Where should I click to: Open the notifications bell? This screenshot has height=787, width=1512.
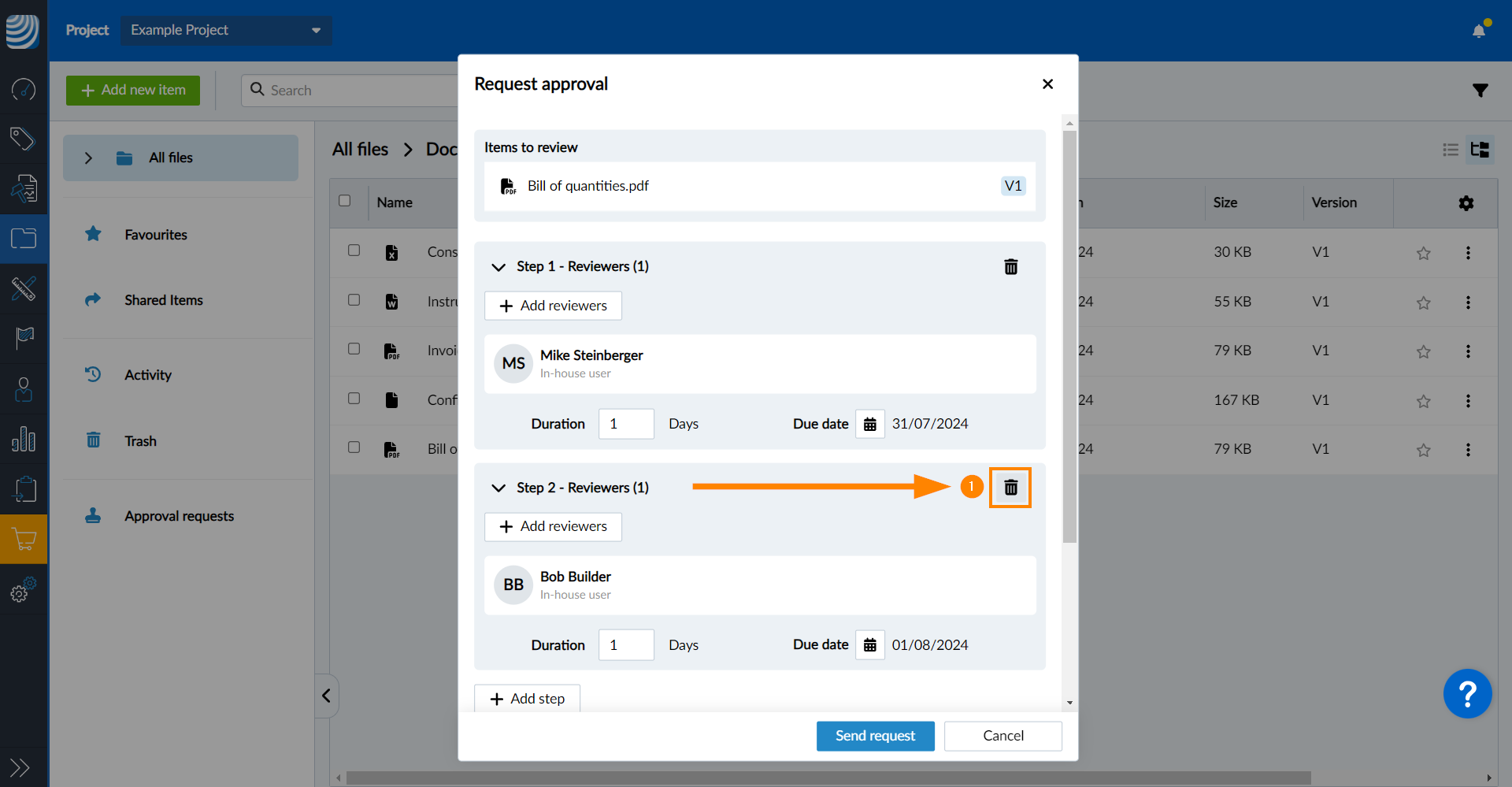click(x=1479, y=31)
